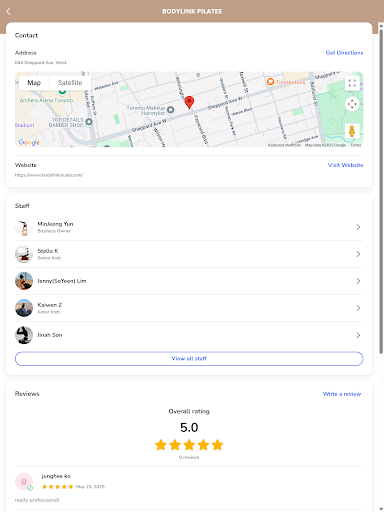This screenshot has height=512, width=384.
Task: Click junghee ko reviewer avatar
Action: tap(24, 482)
